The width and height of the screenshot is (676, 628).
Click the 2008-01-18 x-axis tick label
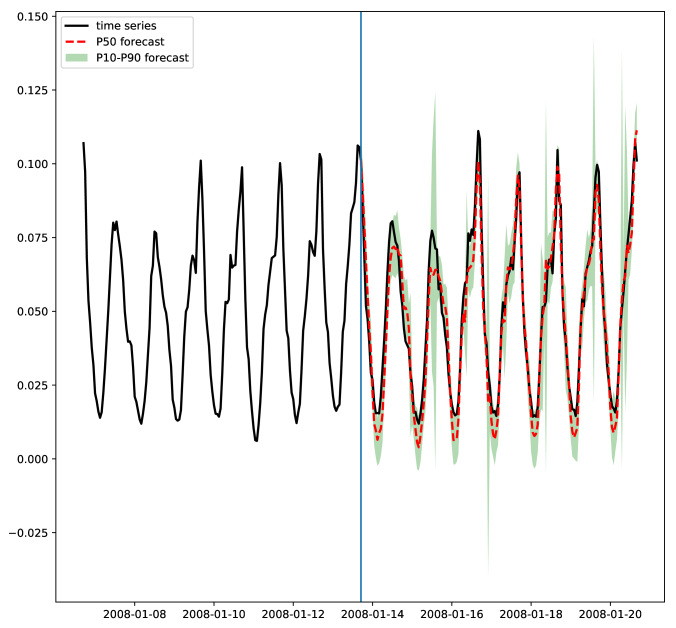(531, 614)
